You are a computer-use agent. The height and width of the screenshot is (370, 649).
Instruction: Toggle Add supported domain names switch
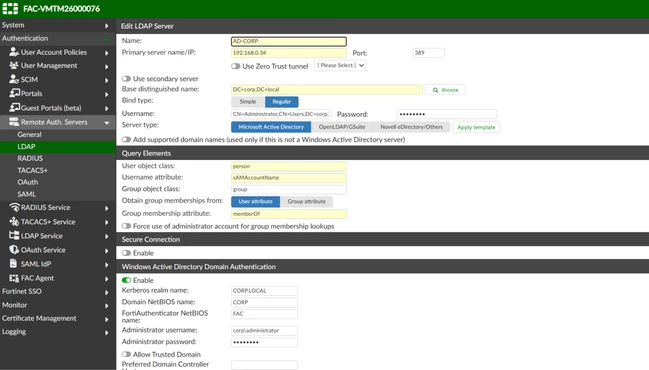[126, 139]
